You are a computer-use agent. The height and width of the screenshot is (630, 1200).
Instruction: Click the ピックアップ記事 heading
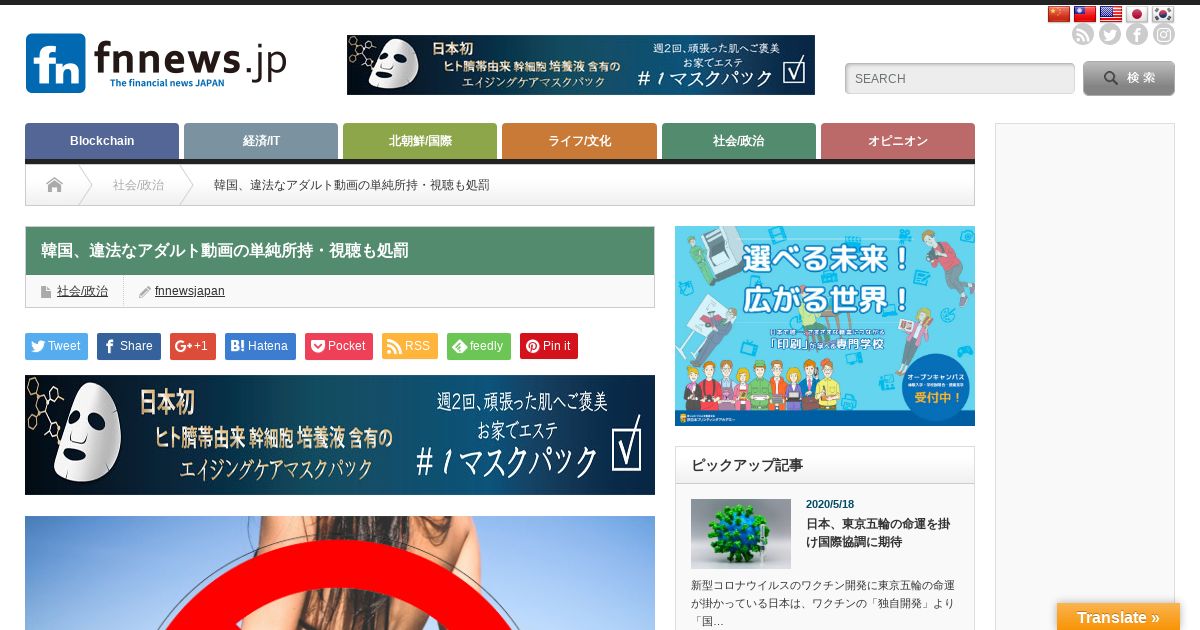click(x=747, y=465)
